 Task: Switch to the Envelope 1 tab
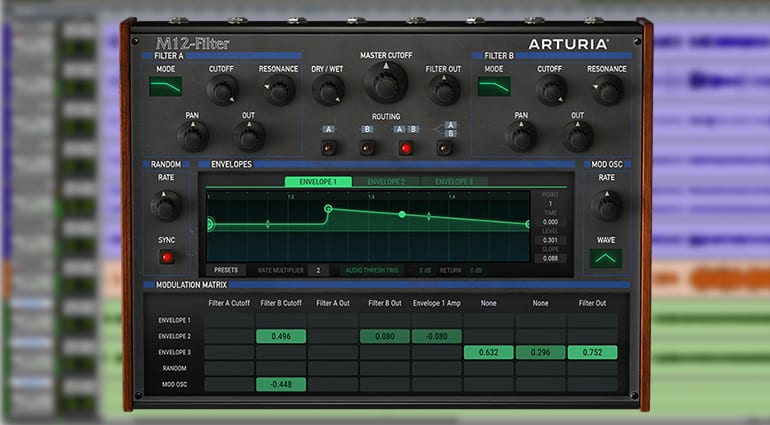(318, 182)
